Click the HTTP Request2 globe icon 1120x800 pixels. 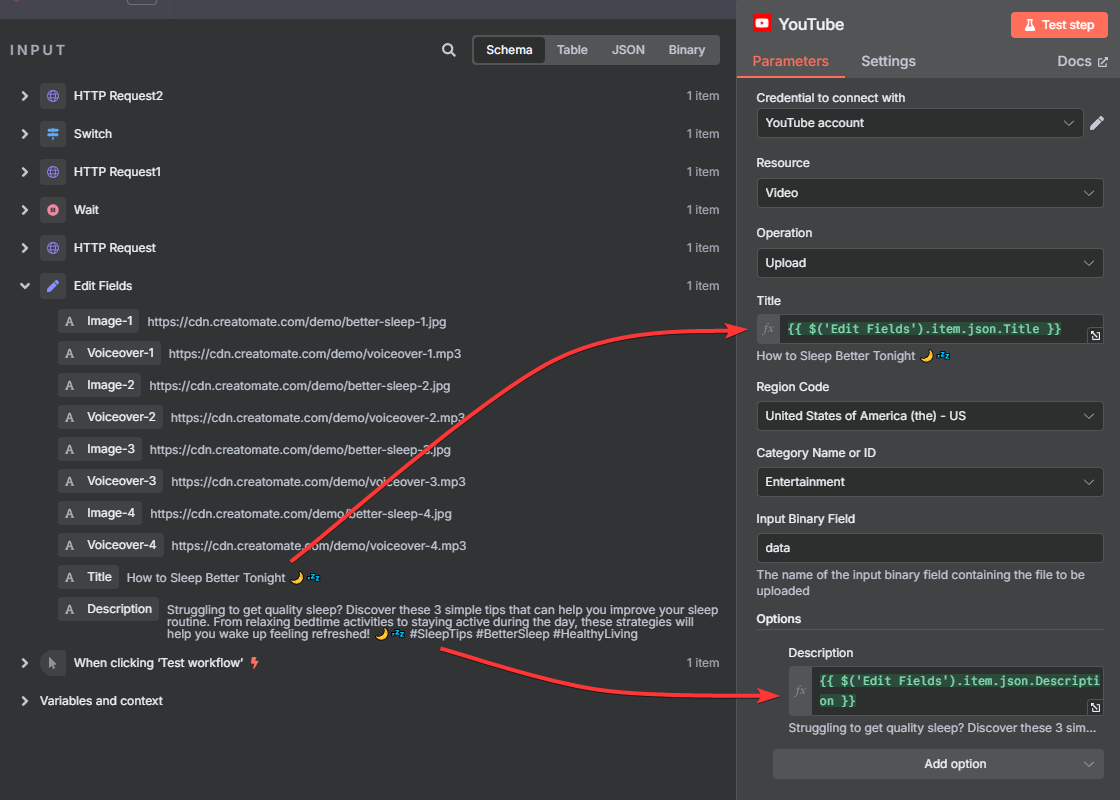(x=53, y=96)
